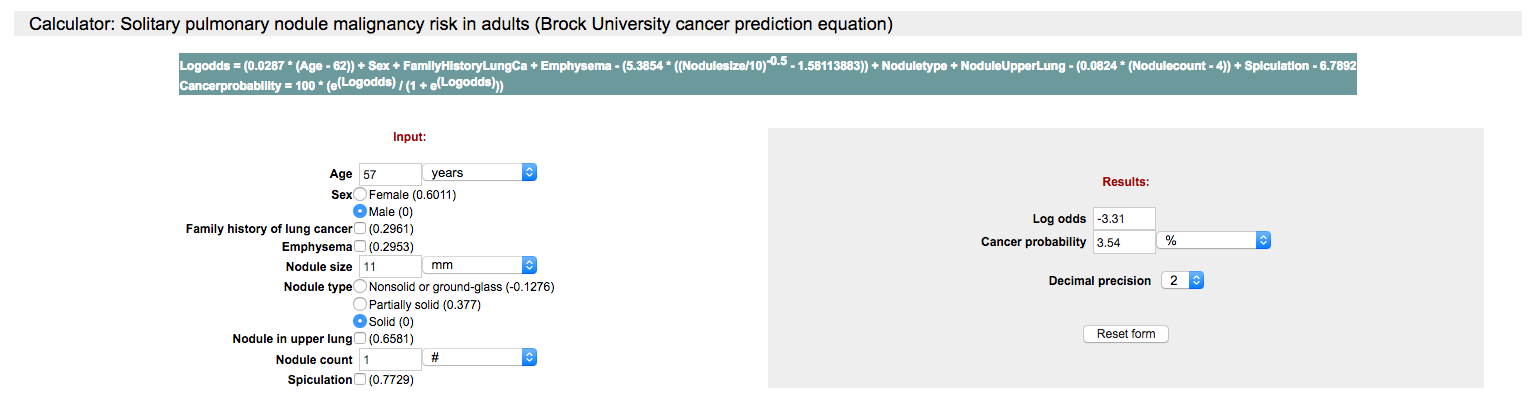Open the Cancer probability percent dropdown
1533x401 pixels.
(x=1214, y=241)
